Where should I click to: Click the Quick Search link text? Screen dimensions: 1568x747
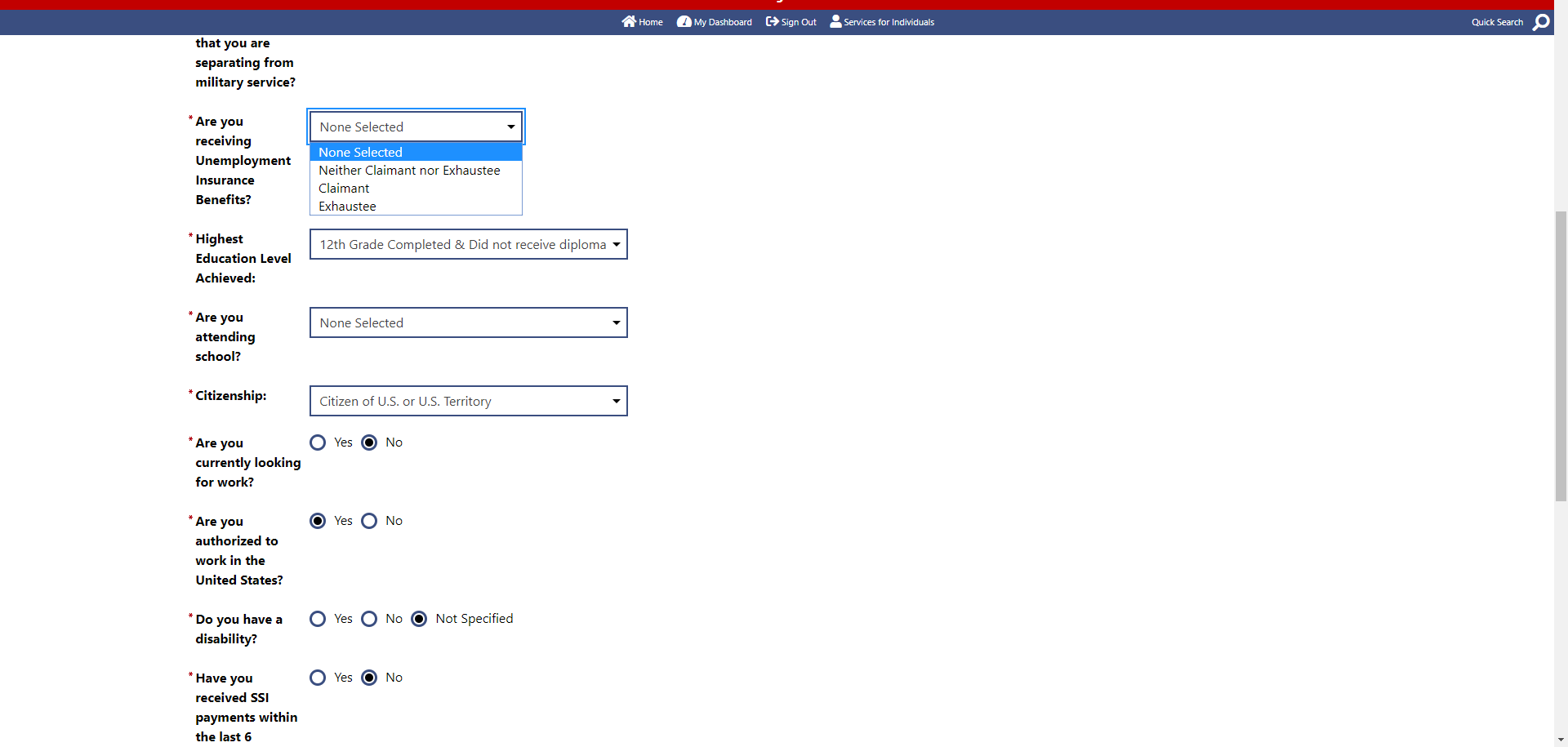[1496, 22]
